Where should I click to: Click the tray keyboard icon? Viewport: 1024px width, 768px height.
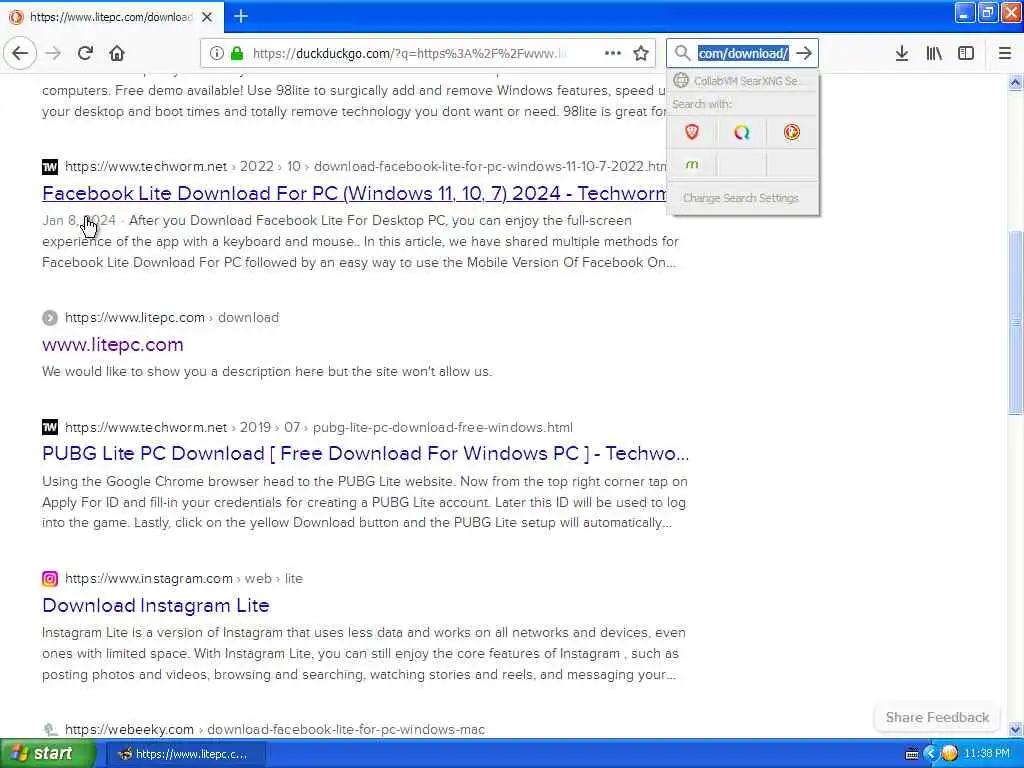[x=912, y=754]
